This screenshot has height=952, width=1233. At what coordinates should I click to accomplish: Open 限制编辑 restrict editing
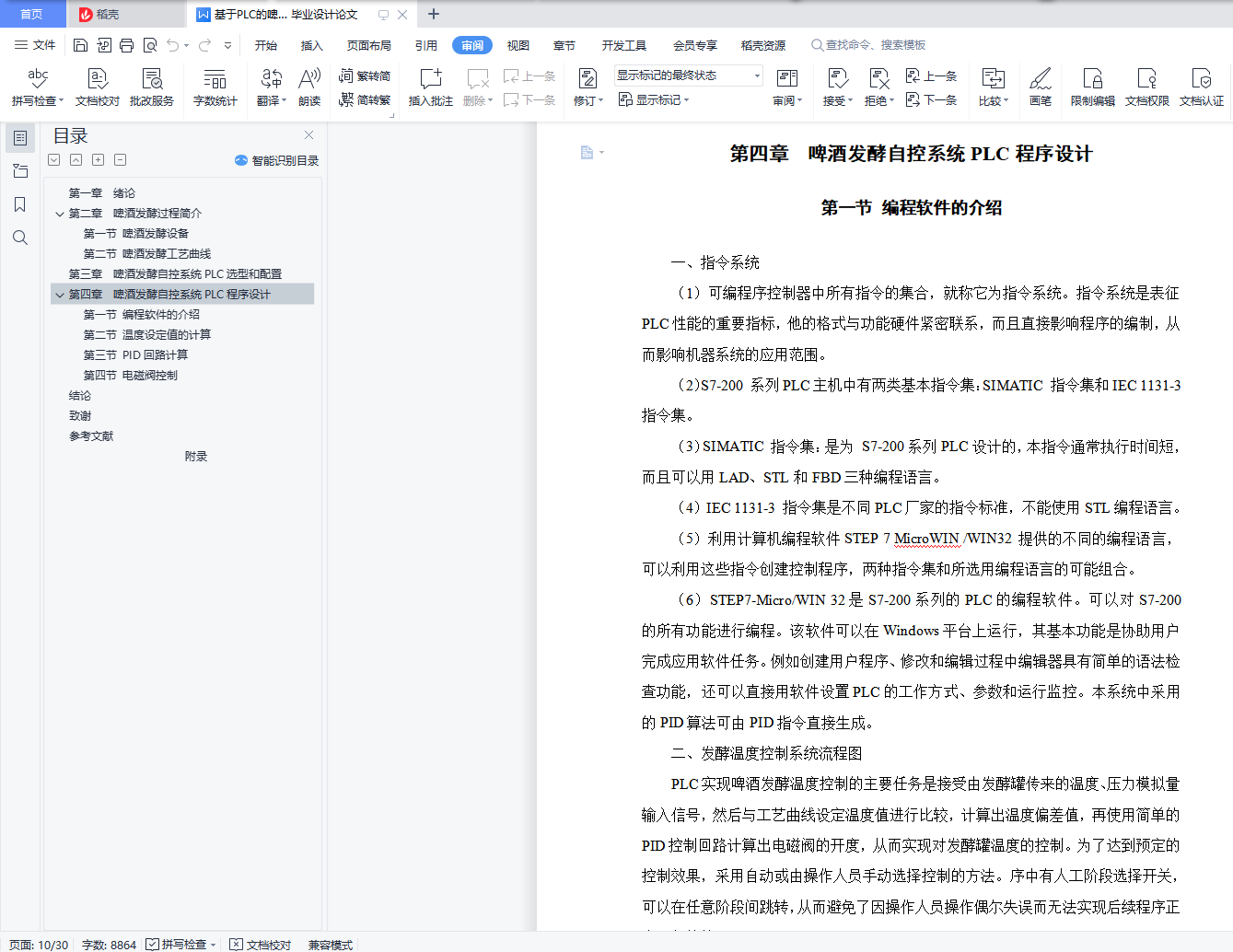click(1093, 87)
